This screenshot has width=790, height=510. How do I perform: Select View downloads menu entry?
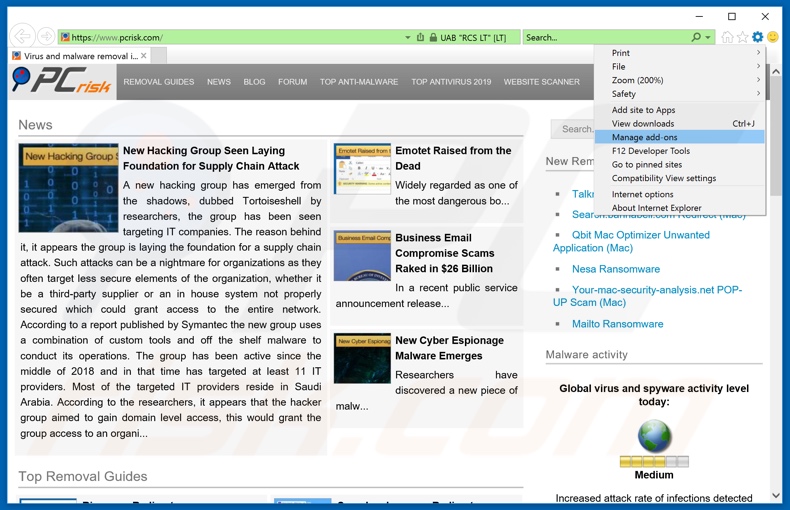[x=680, y=123]
